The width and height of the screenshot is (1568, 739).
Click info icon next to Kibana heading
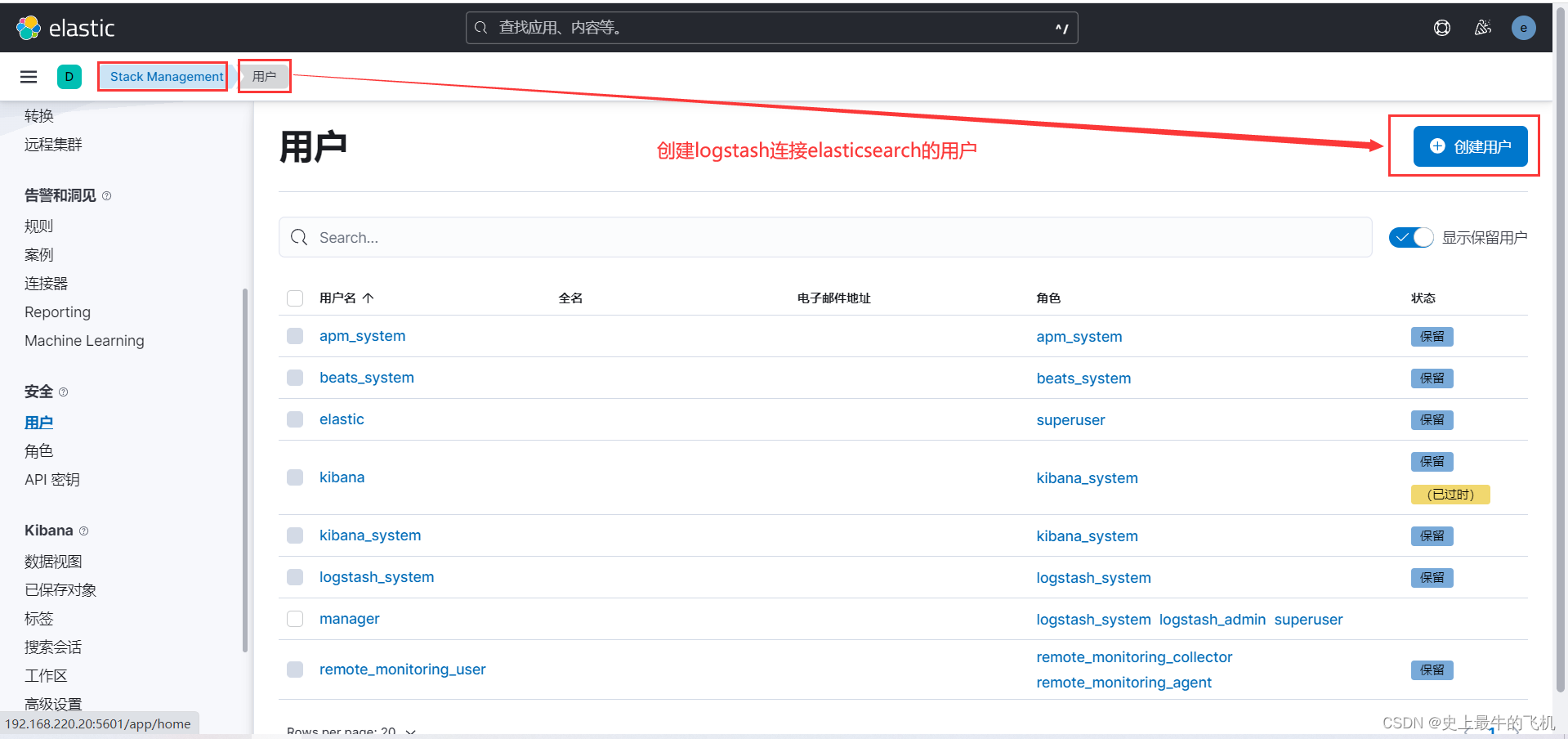83,531
